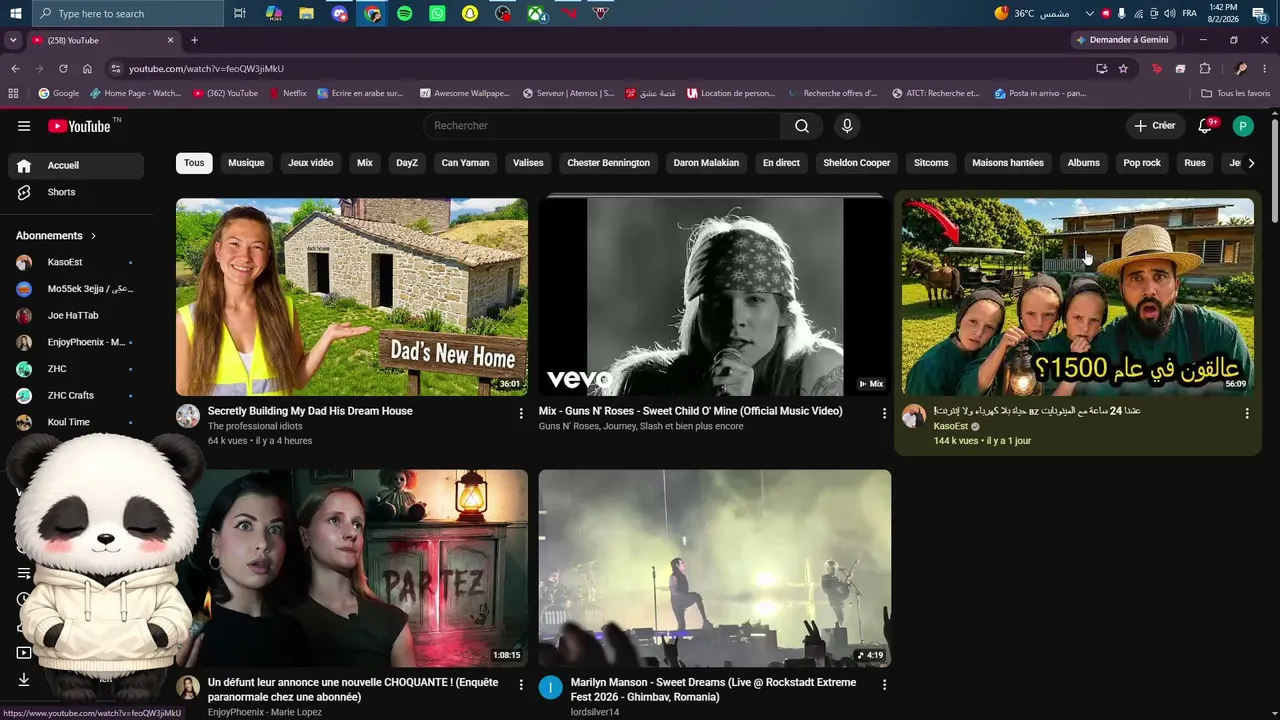Open the YouTube guide hamburger menu
Screen dimensions: 1280x720
point(24,126)
